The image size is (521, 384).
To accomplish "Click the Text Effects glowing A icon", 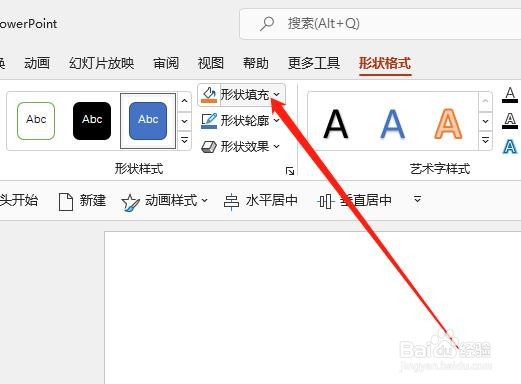I will click(x=510, y=146).
